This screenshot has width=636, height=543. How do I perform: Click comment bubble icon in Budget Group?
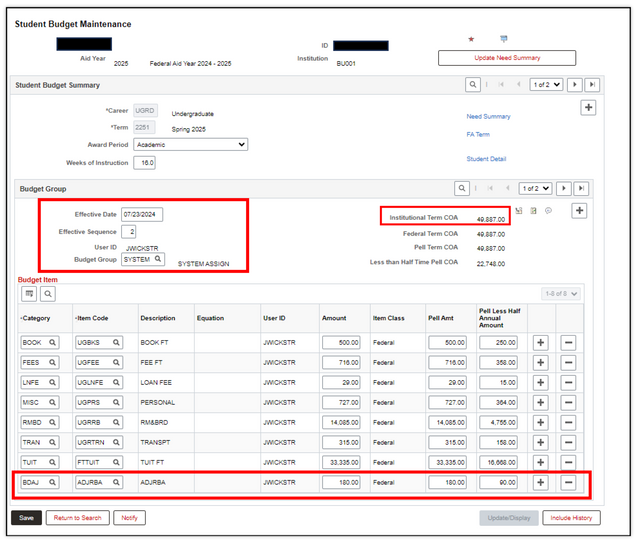pyautogui.click(x=548, y=210)
